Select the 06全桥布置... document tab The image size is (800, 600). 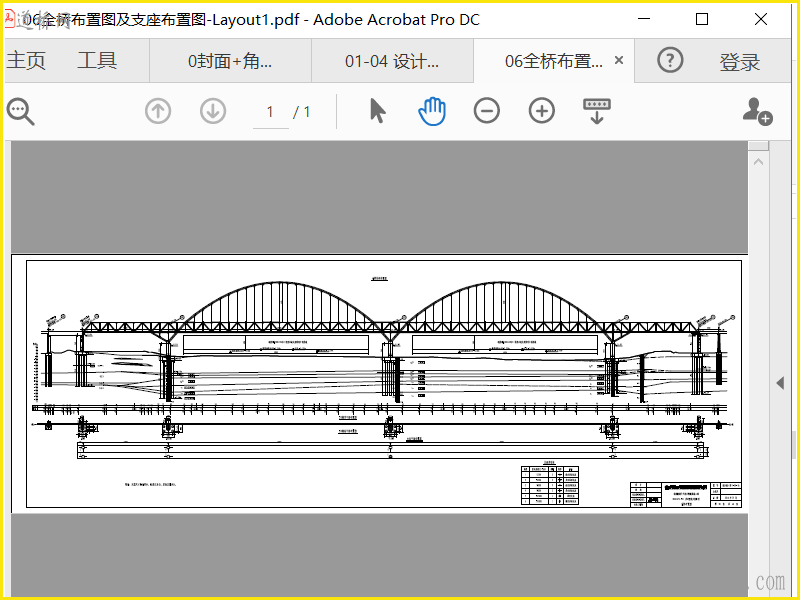coord(554,61)
